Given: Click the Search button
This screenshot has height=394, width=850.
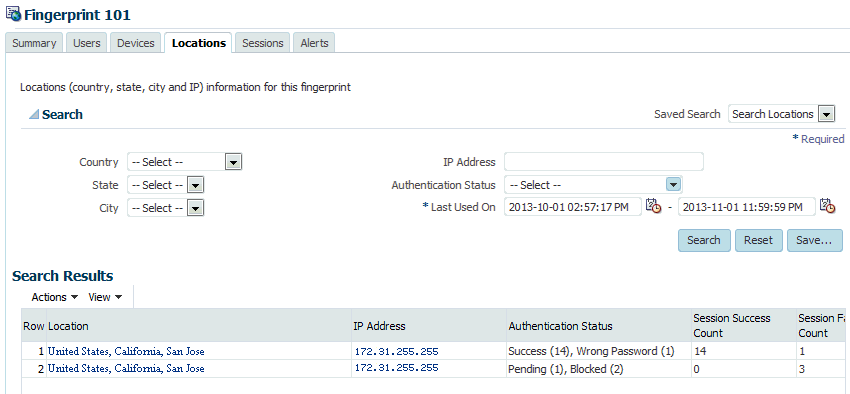Looking at the screenshot, I should click(704, 240).
